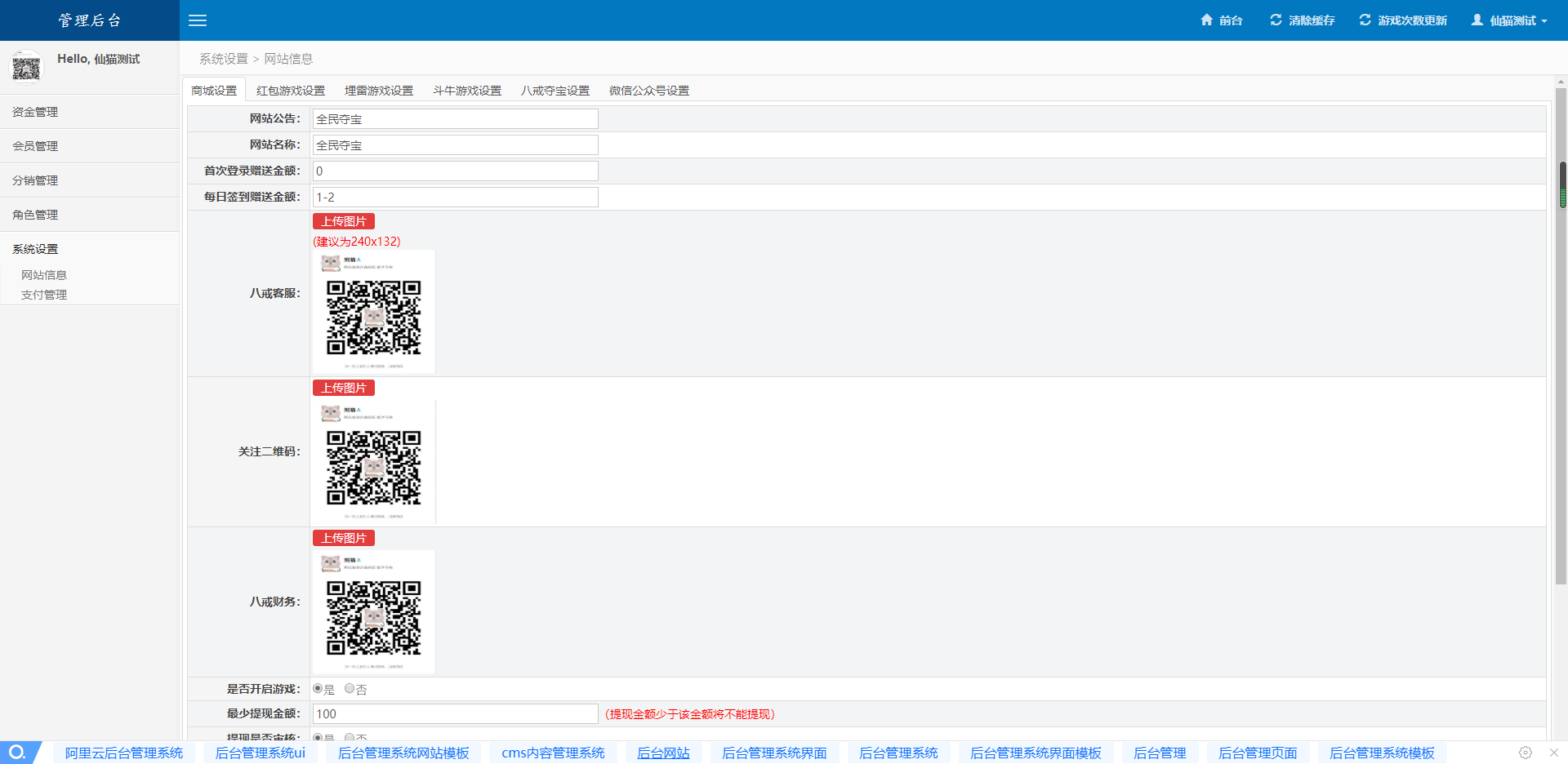Switch to the 斗牛游戏设置 tab
The height and width of the screenshot is (764, 1568).
click(467, 91)
